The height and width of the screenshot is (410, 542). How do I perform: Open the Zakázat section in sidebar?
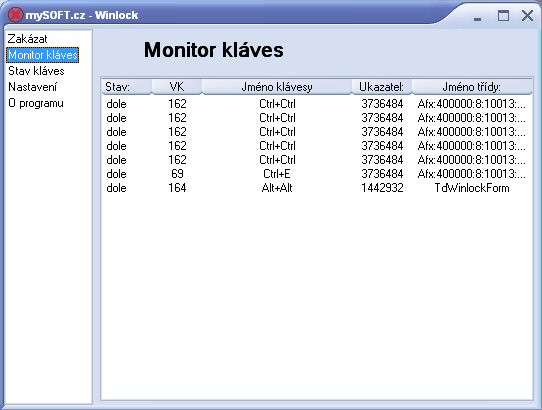pos(28,39)
